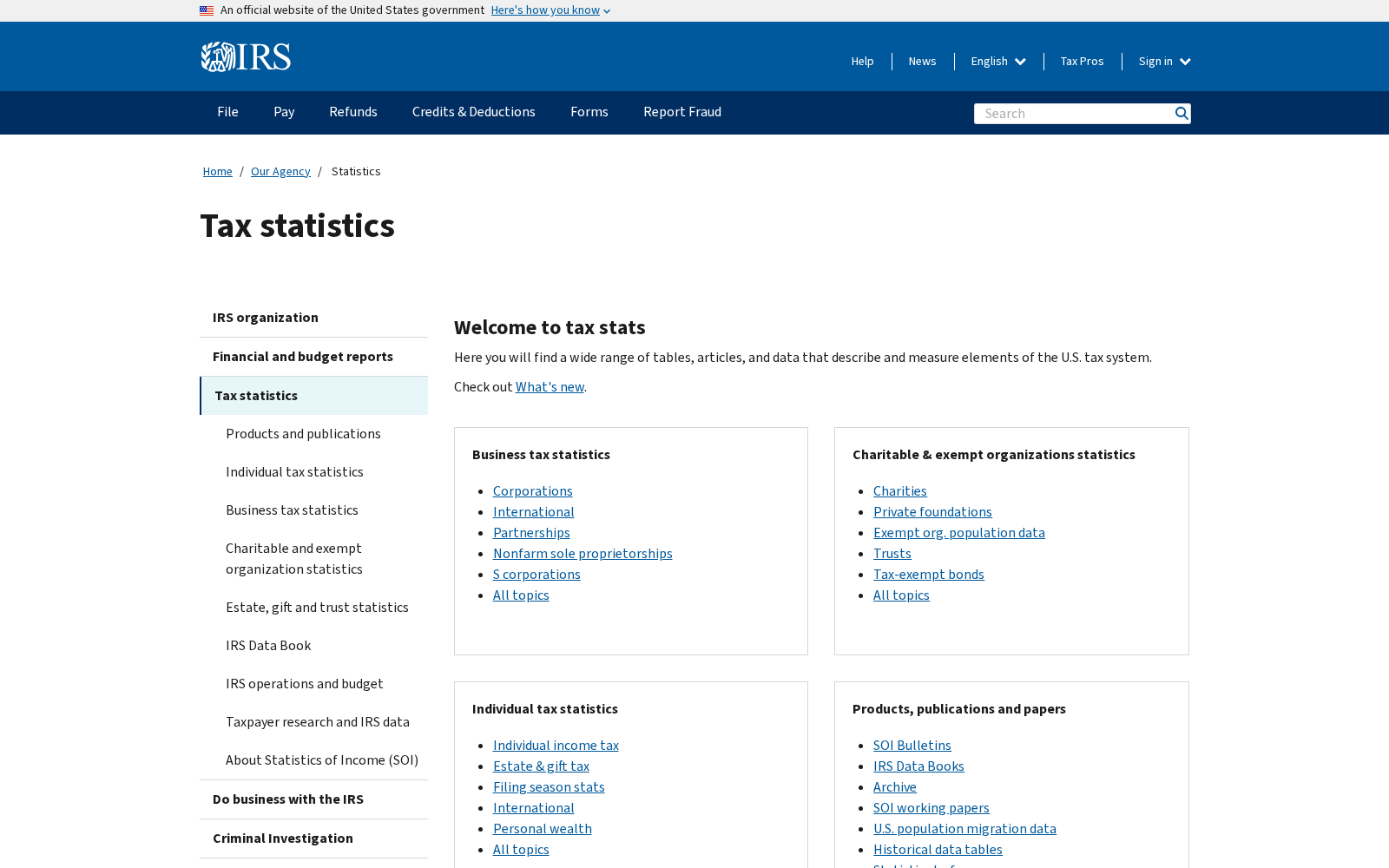Open IRS Data Books link
The image size is (1389, 868).
tap(918, 766)
